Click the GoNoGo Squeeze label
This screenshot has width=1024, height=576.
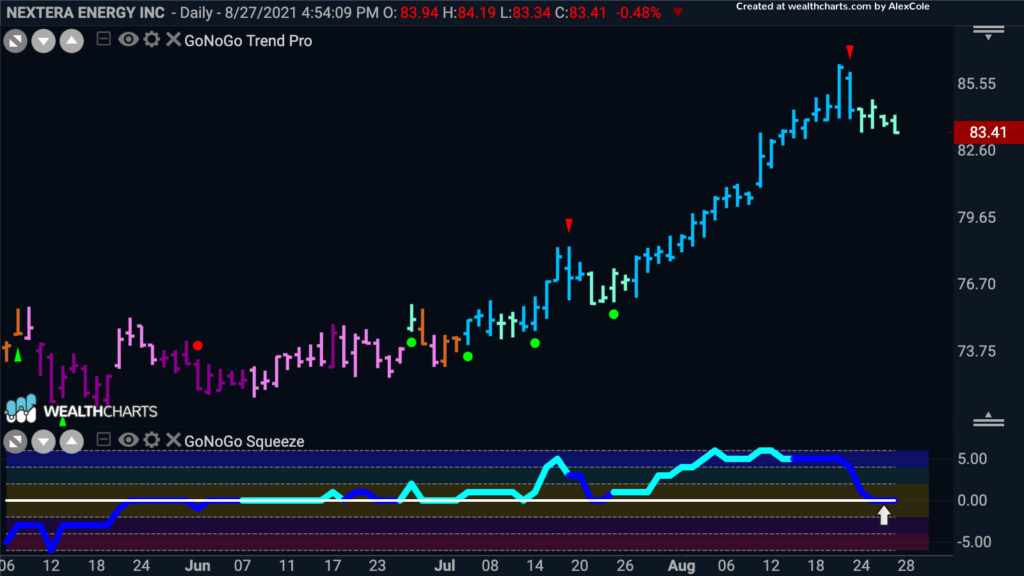click(244, 441)
